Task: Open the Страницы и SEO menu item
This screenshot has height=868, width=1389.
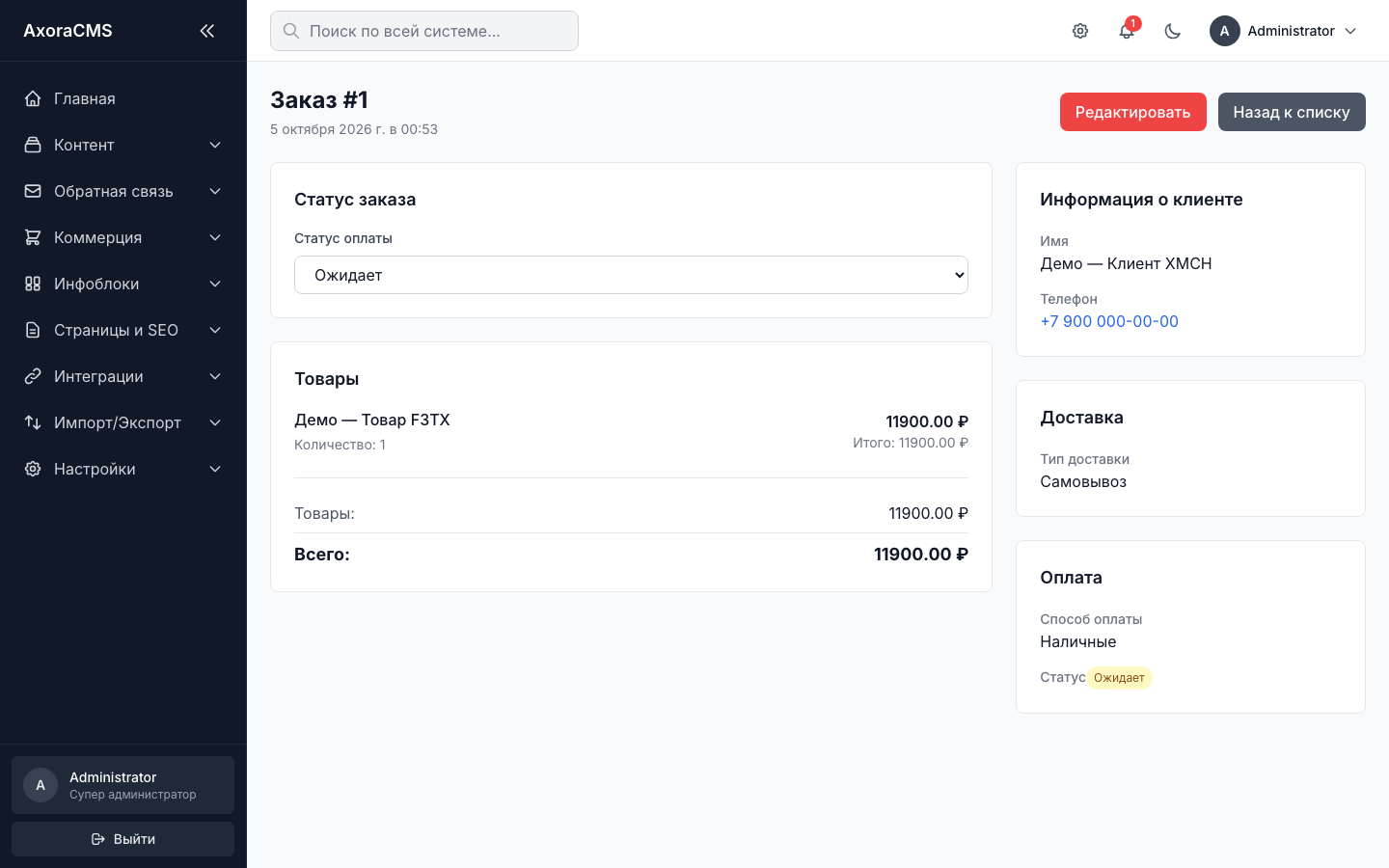Action: (x=123, y=330)
